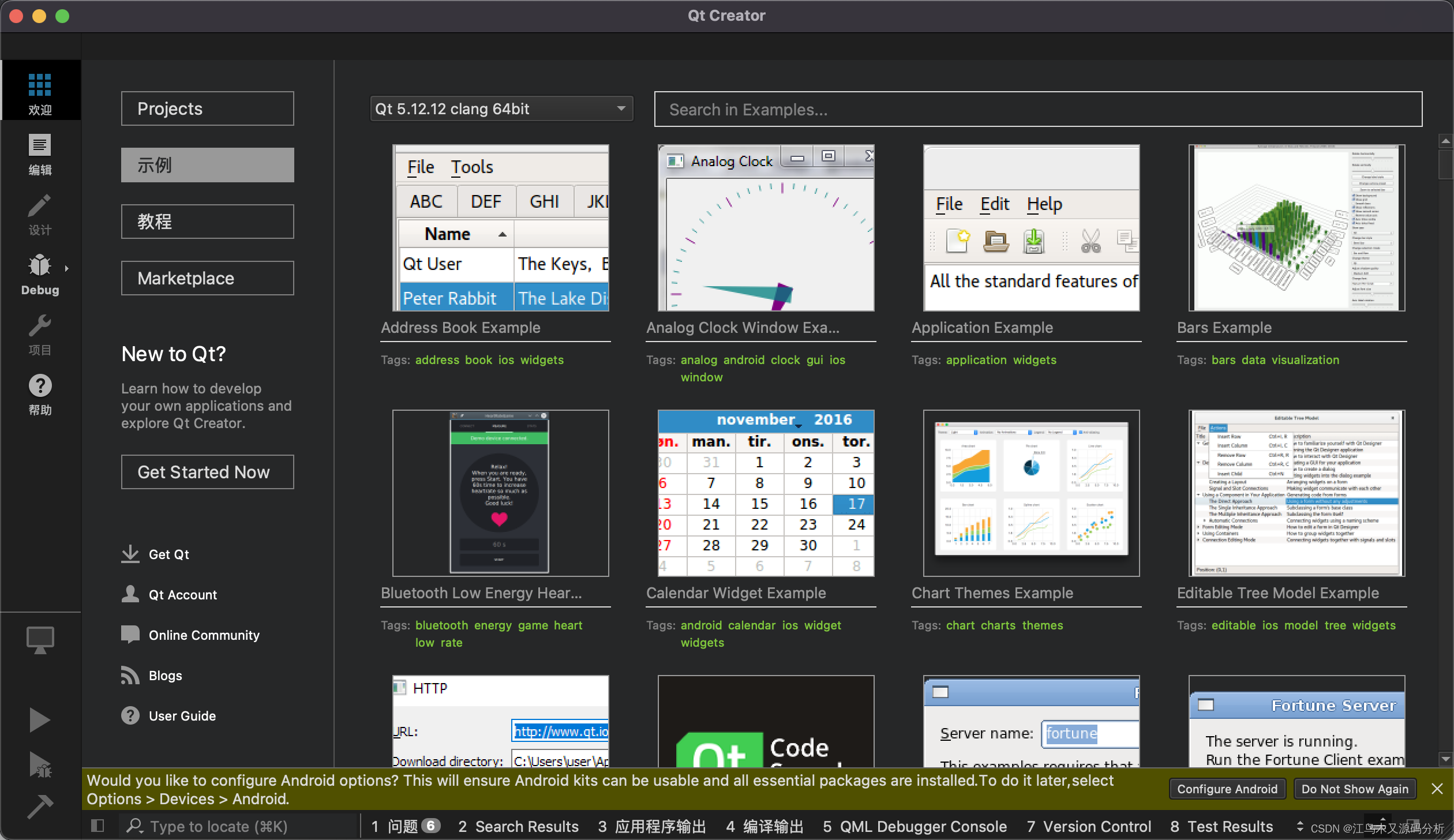Filter by the 'address' tag
Viewport: 1454px width, 840px height.
click(x=437, y=360)
